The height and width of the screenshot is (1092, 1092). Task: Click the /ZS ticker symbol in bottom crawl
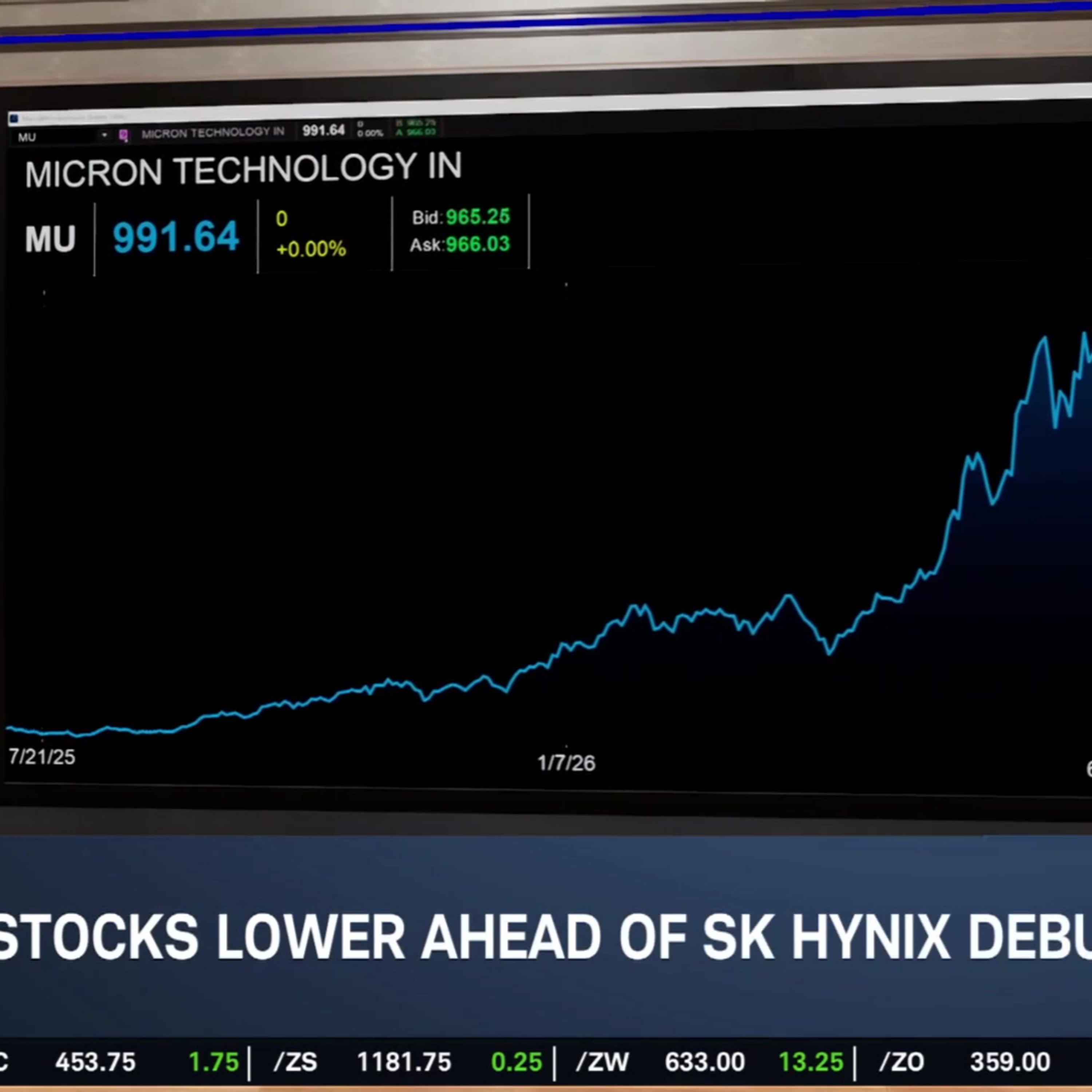click(x=295, y=1061)
